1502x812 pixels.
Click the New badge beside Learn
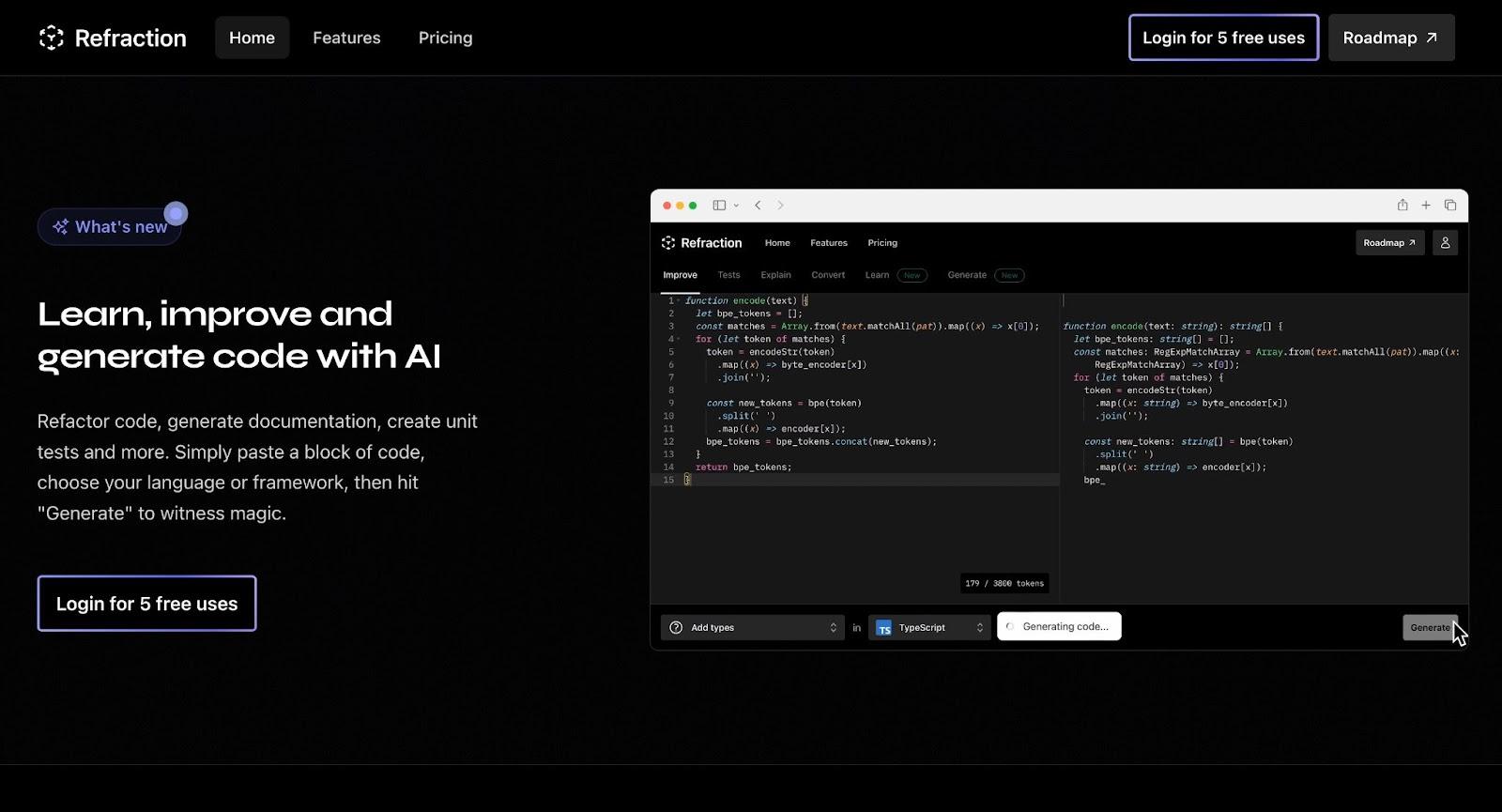click(912, 275)
